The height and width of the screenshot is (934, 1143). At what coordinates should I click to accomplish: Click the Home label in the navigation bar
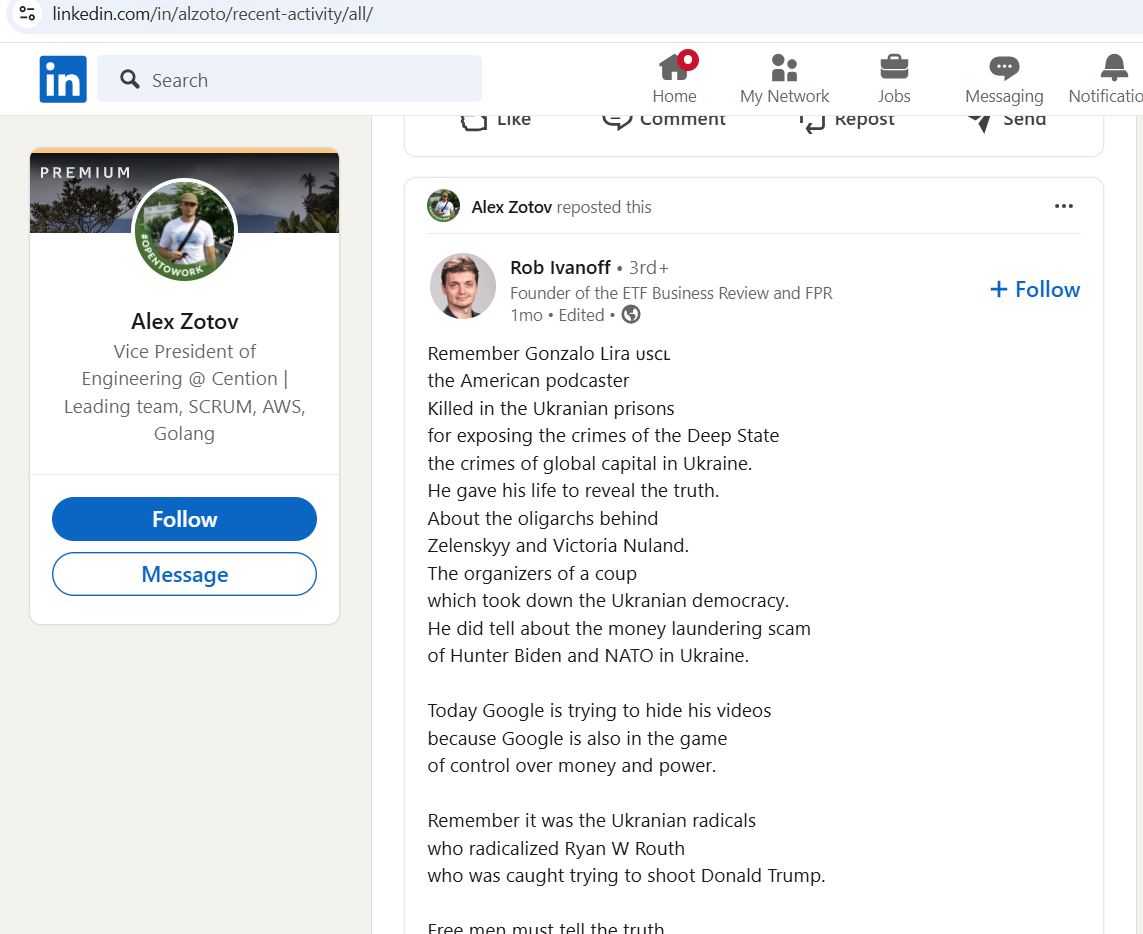tap(674, 96)
